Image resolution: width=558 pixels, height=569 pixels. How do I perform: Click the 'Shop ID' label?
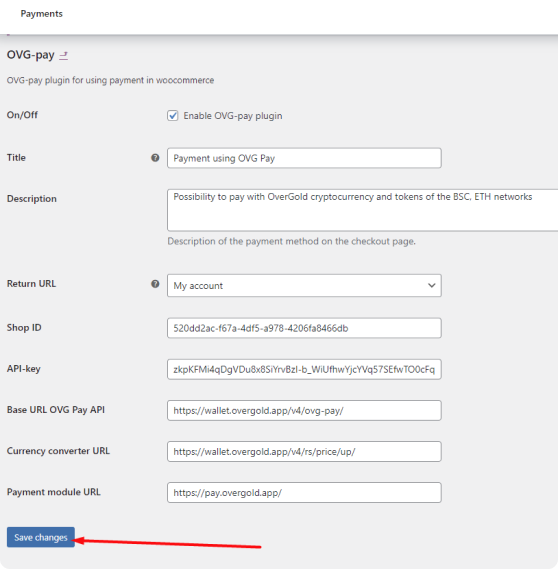tap(24, 328)
